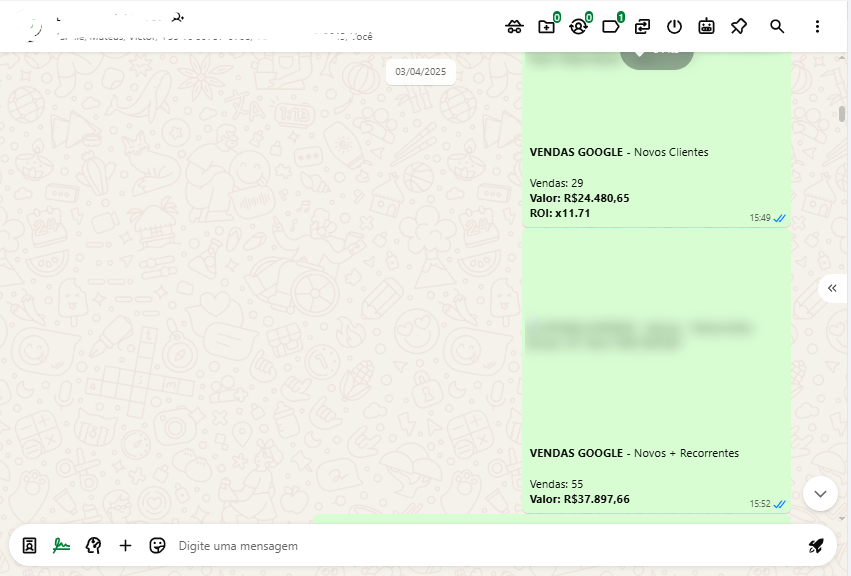Click the contact card icon by message box

click(30, 545)
